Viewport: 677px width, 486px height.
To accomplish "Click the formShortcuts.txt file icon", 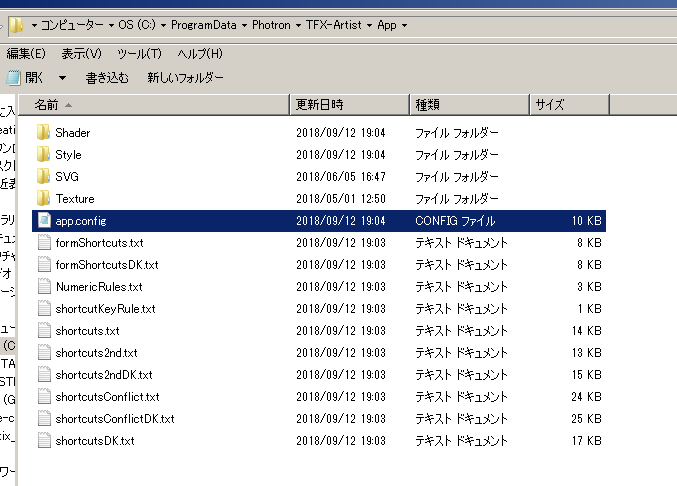I will (44, 243).
